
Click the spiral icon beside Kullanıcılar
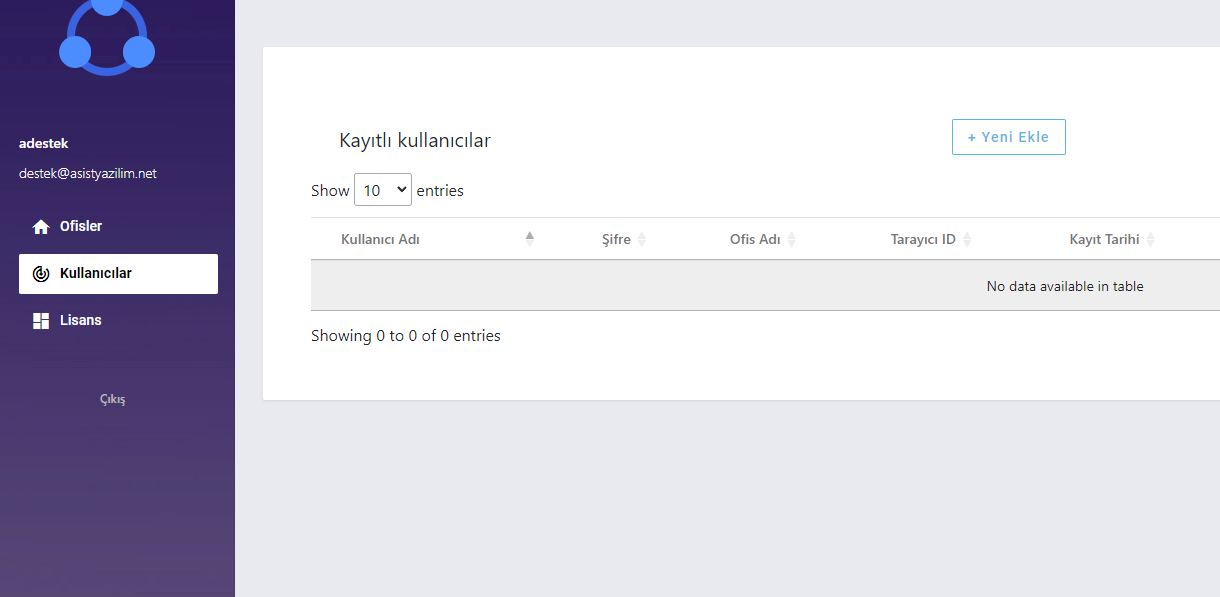(41, 274)
